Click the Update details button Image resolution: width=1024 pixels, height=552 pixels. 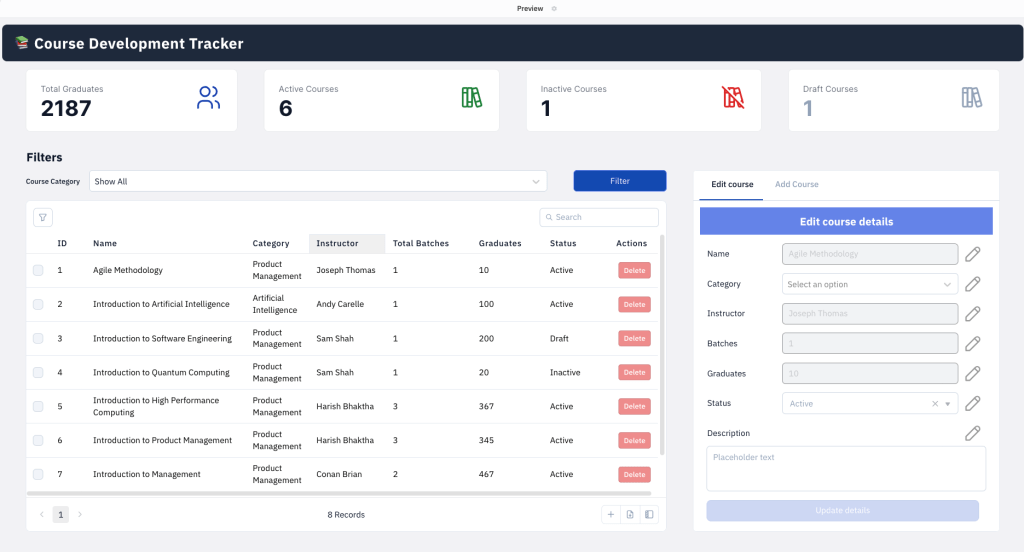point(842,510)
